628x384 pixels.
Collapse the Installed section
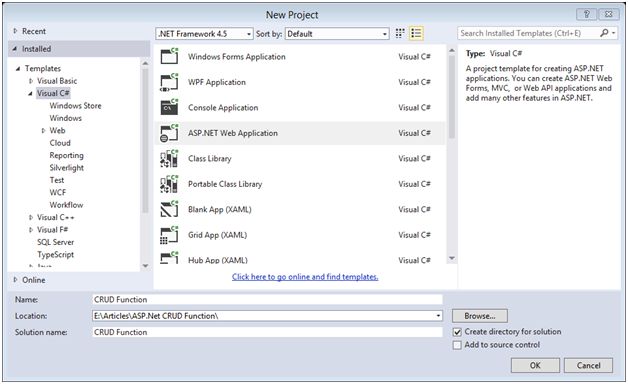(15, 49)
